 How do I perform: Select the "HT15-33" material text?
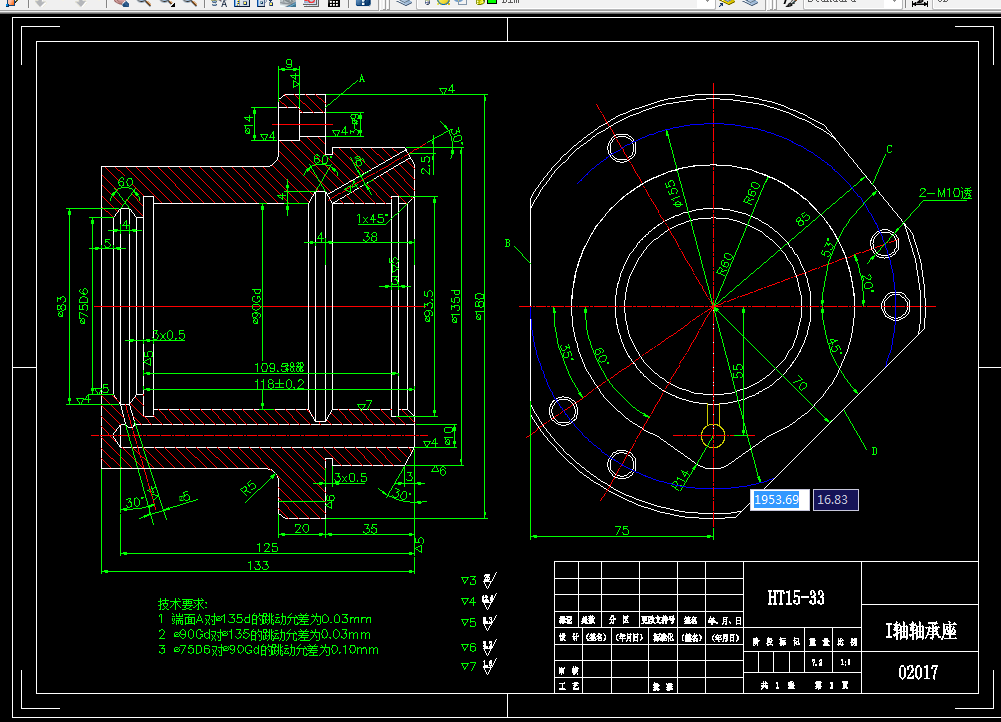click(796, 598)
